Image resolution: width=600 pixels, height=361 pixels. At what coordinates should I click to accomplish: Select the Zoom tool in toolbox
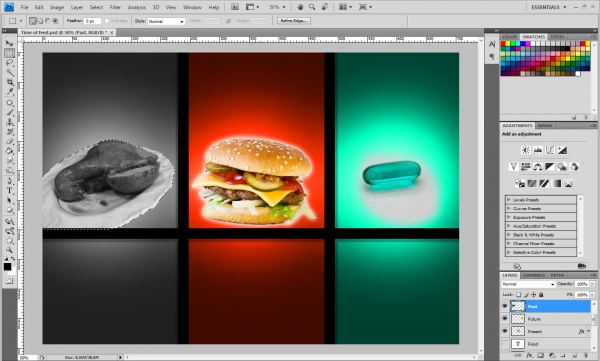coord(9,250)
